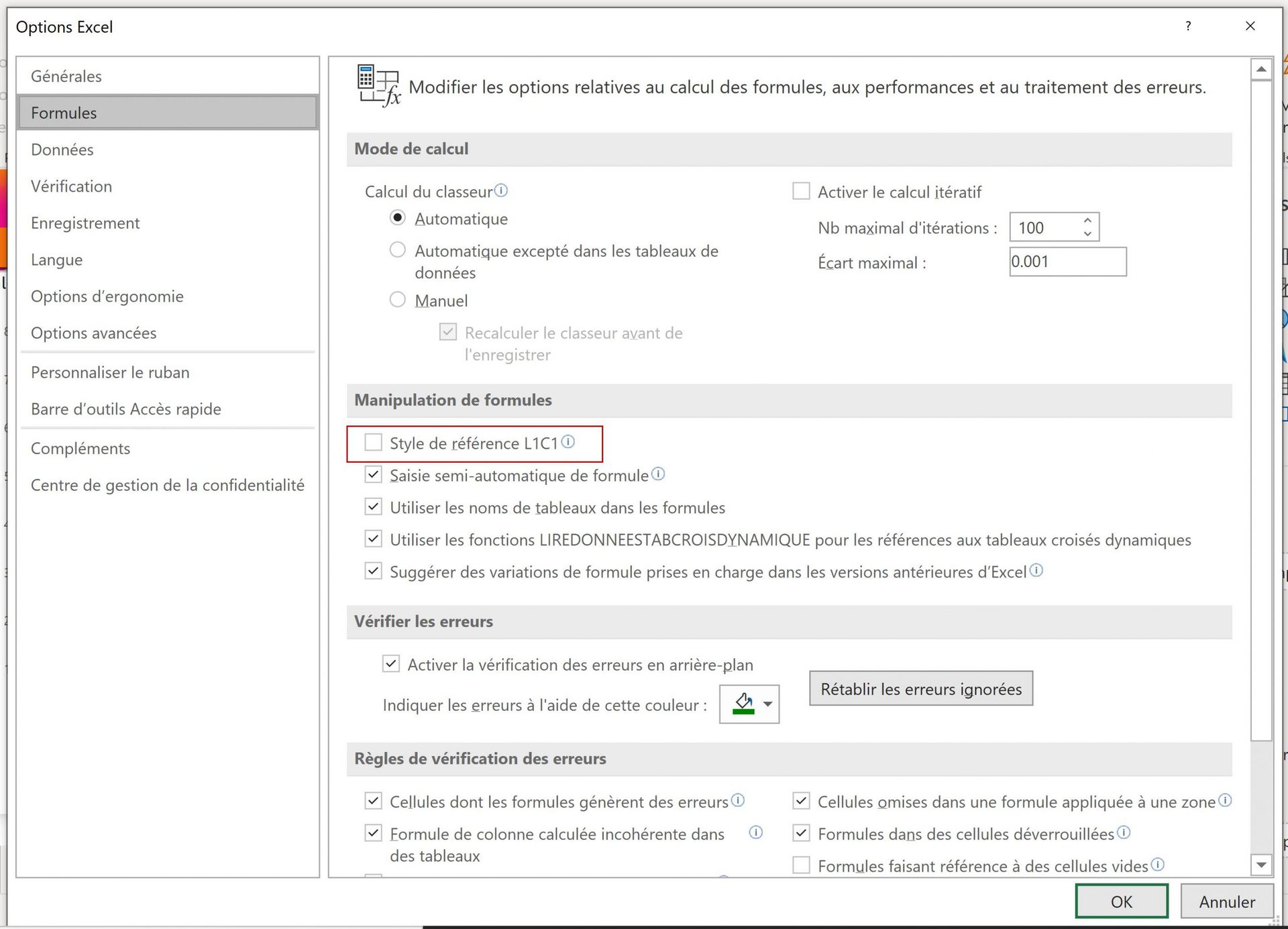The height and width of the screenshot is (929, 1288).
Task: Open the error indicator color dropdown
Action: 768,704
